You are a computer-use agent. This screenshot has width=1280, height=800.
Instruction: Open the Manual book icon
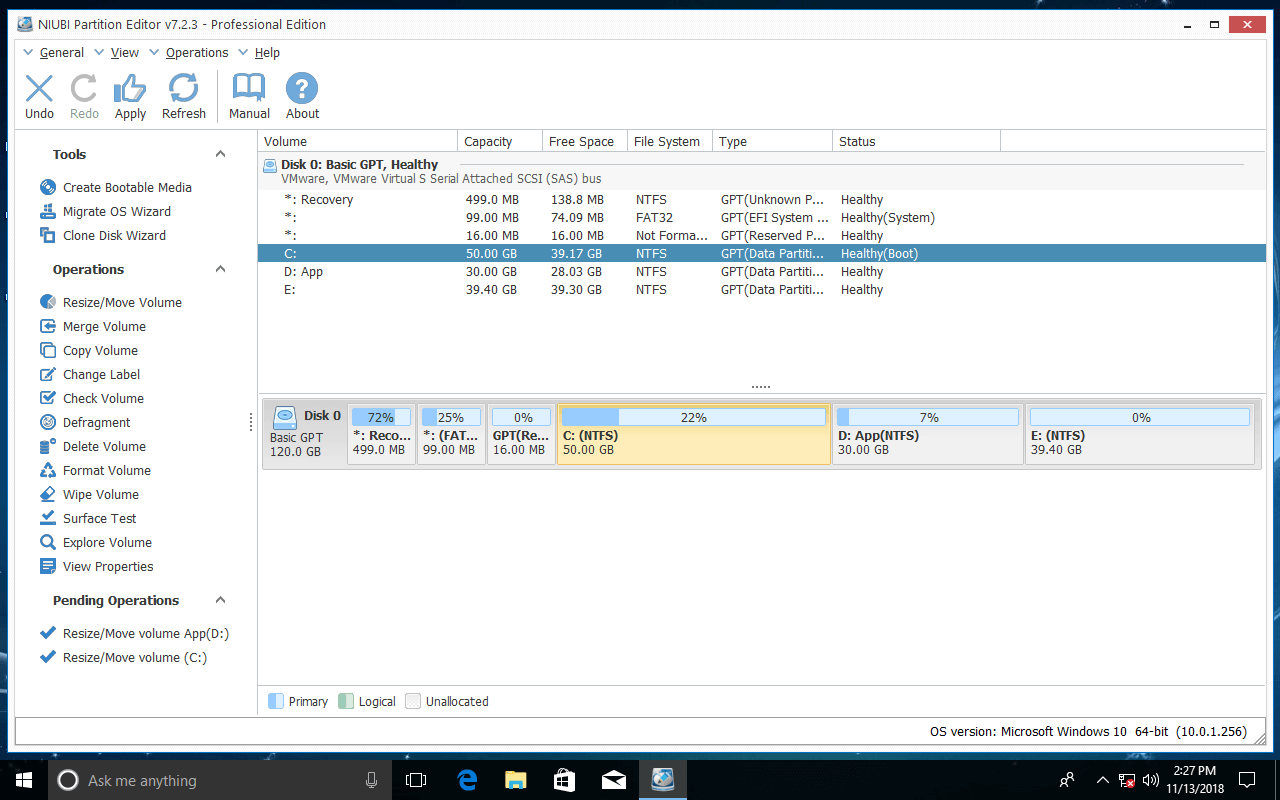pos(249,97)
